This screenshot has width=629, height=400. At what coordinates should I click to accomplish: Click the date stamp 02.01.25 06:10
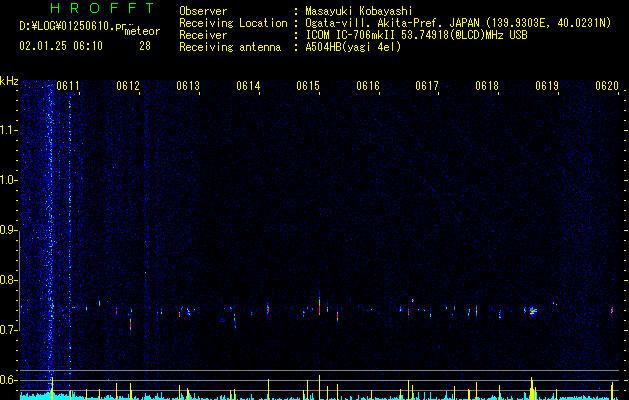pyautogui.click(x=61, y=46)
